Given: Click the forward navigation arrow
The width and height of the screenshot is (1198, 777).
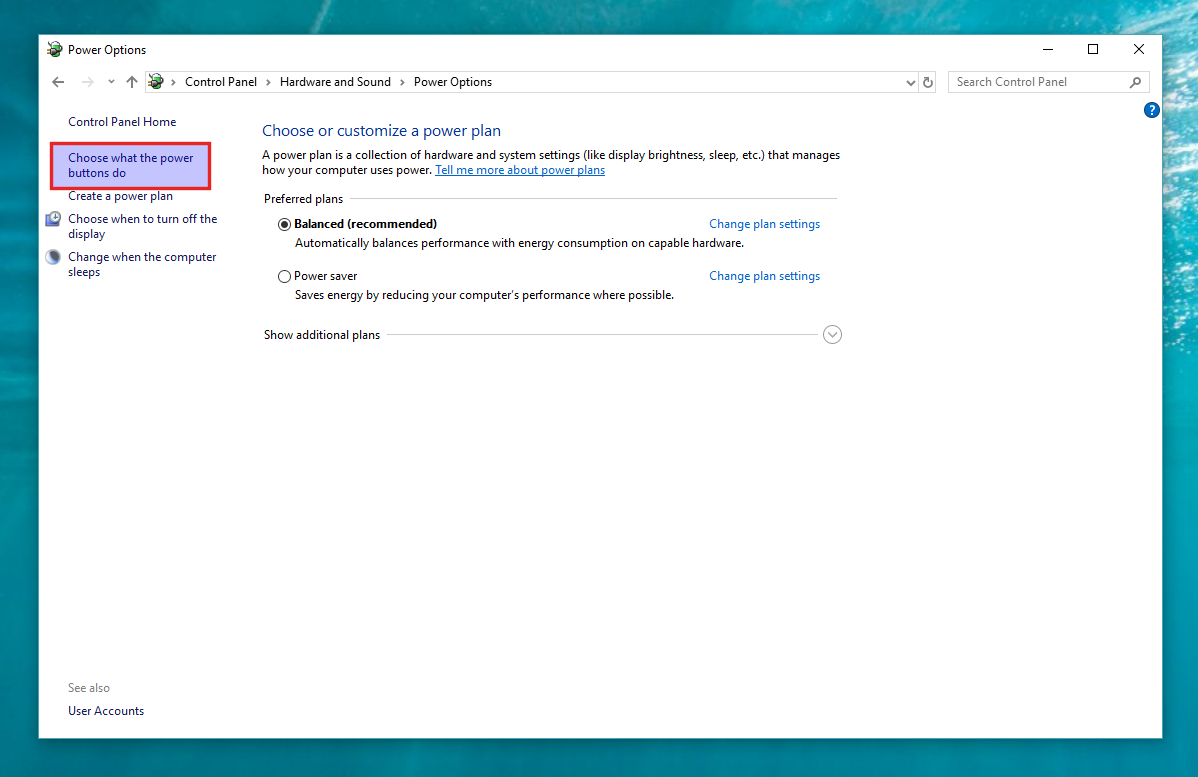Looking at the screenshot, I should 87,82.
